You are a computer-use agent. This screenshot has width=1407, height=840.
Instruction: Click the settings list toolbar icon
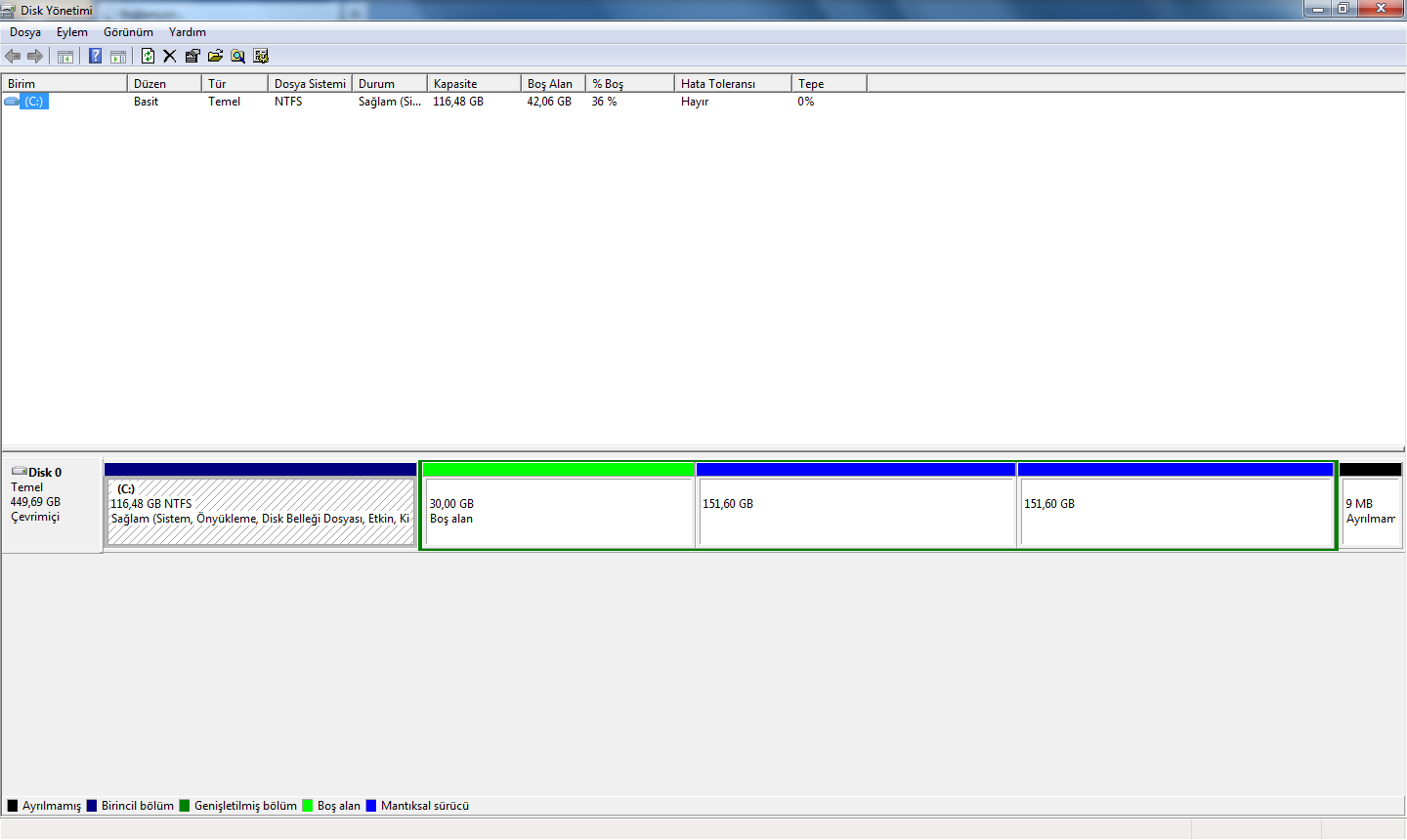click(x=261, y=57)
